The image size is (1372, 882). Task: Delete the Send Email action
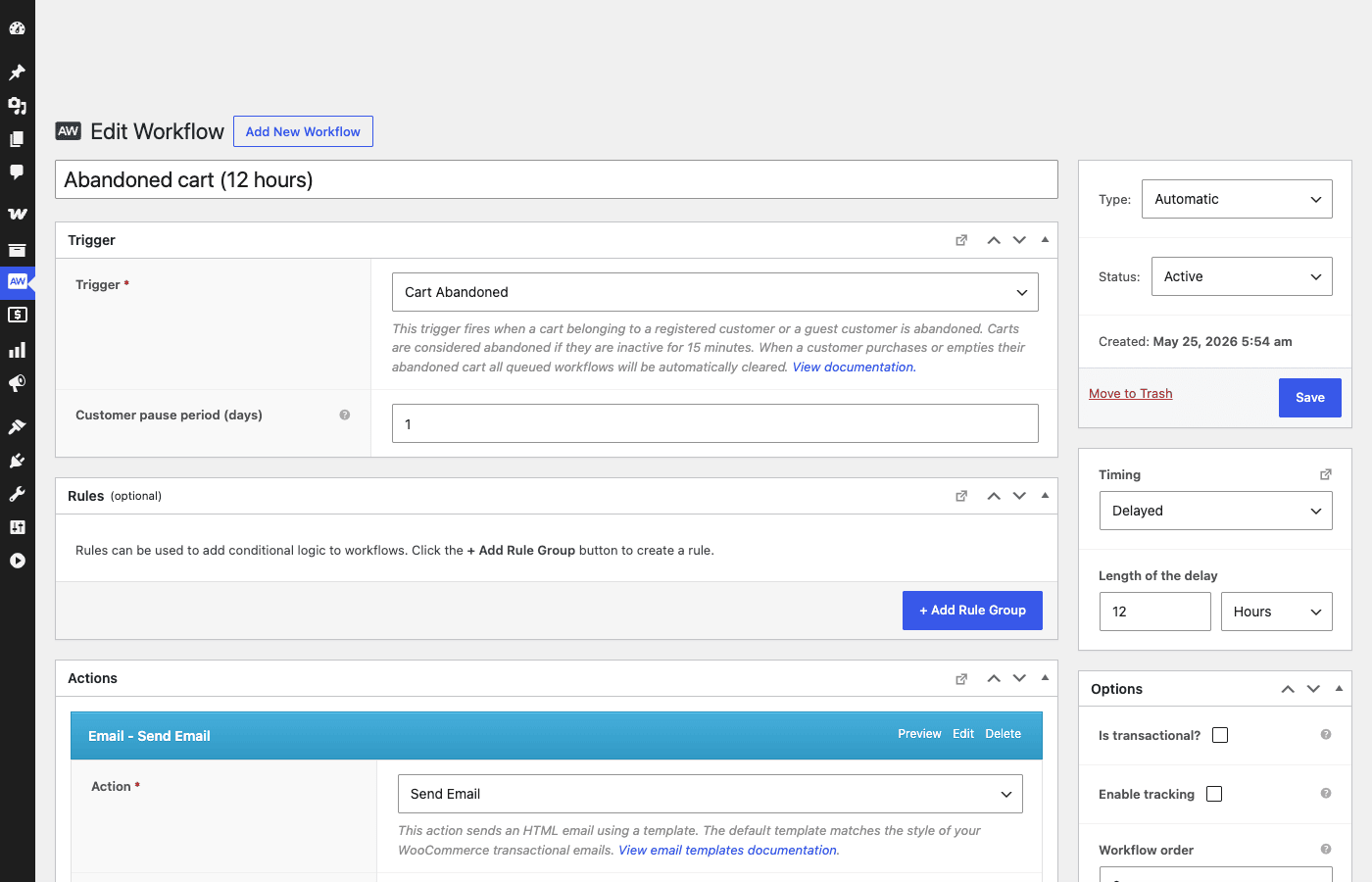click(1003, 734)
